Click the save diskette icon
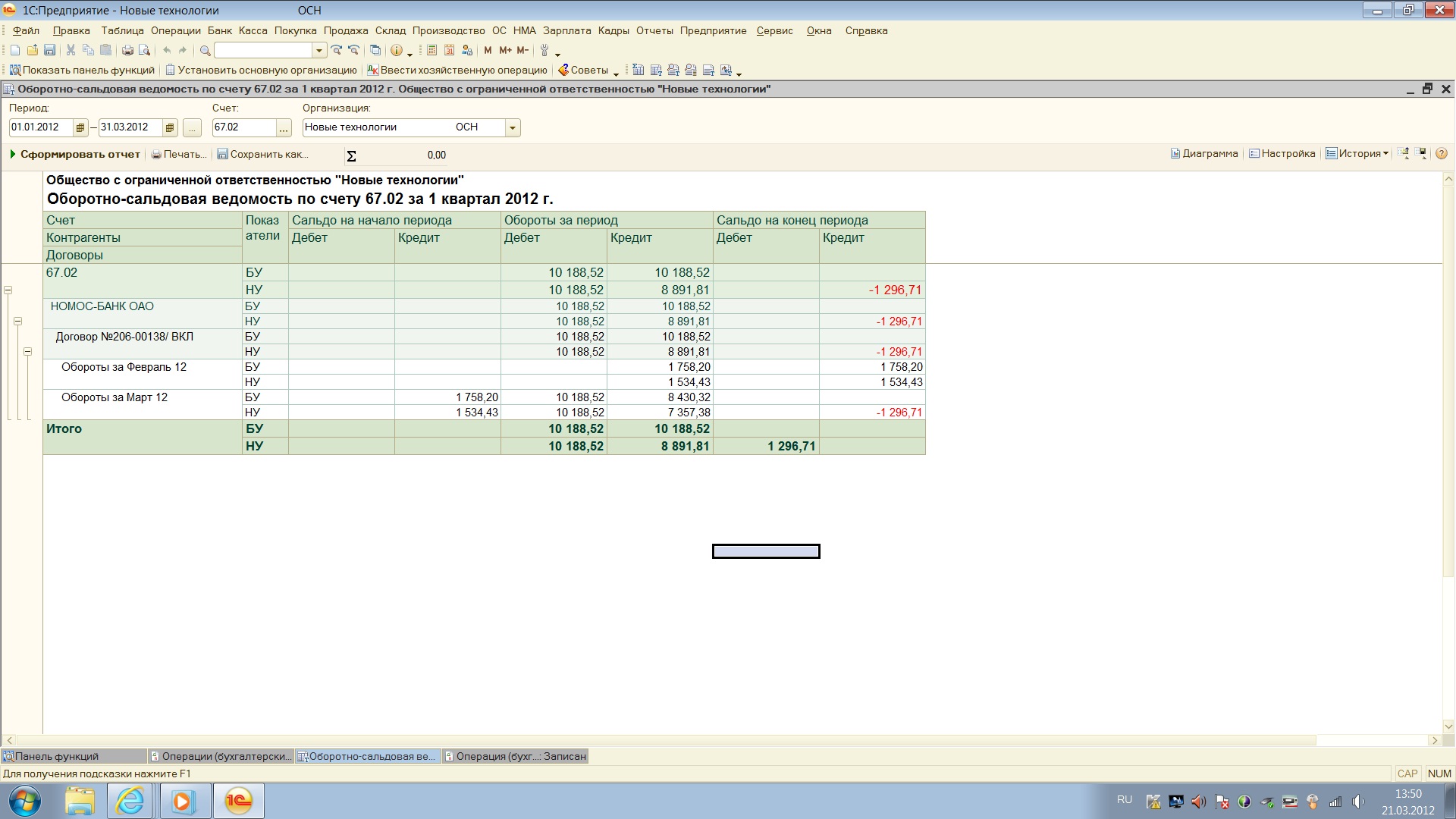This screenshot has width=1456, height=819. pyautogui.click(x=49, y=50)
